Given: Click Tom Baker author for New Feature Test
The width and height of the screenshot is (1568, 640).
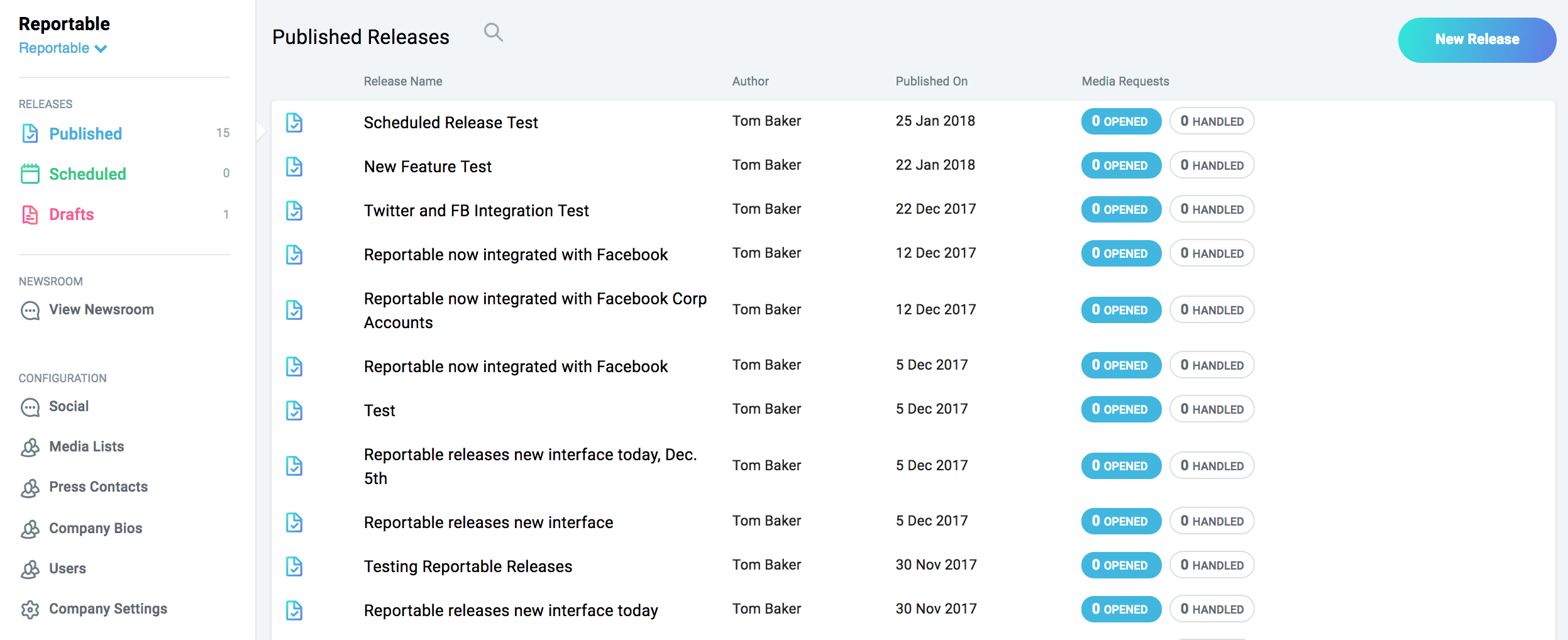Looking at the screenshot, I should 766,165.
